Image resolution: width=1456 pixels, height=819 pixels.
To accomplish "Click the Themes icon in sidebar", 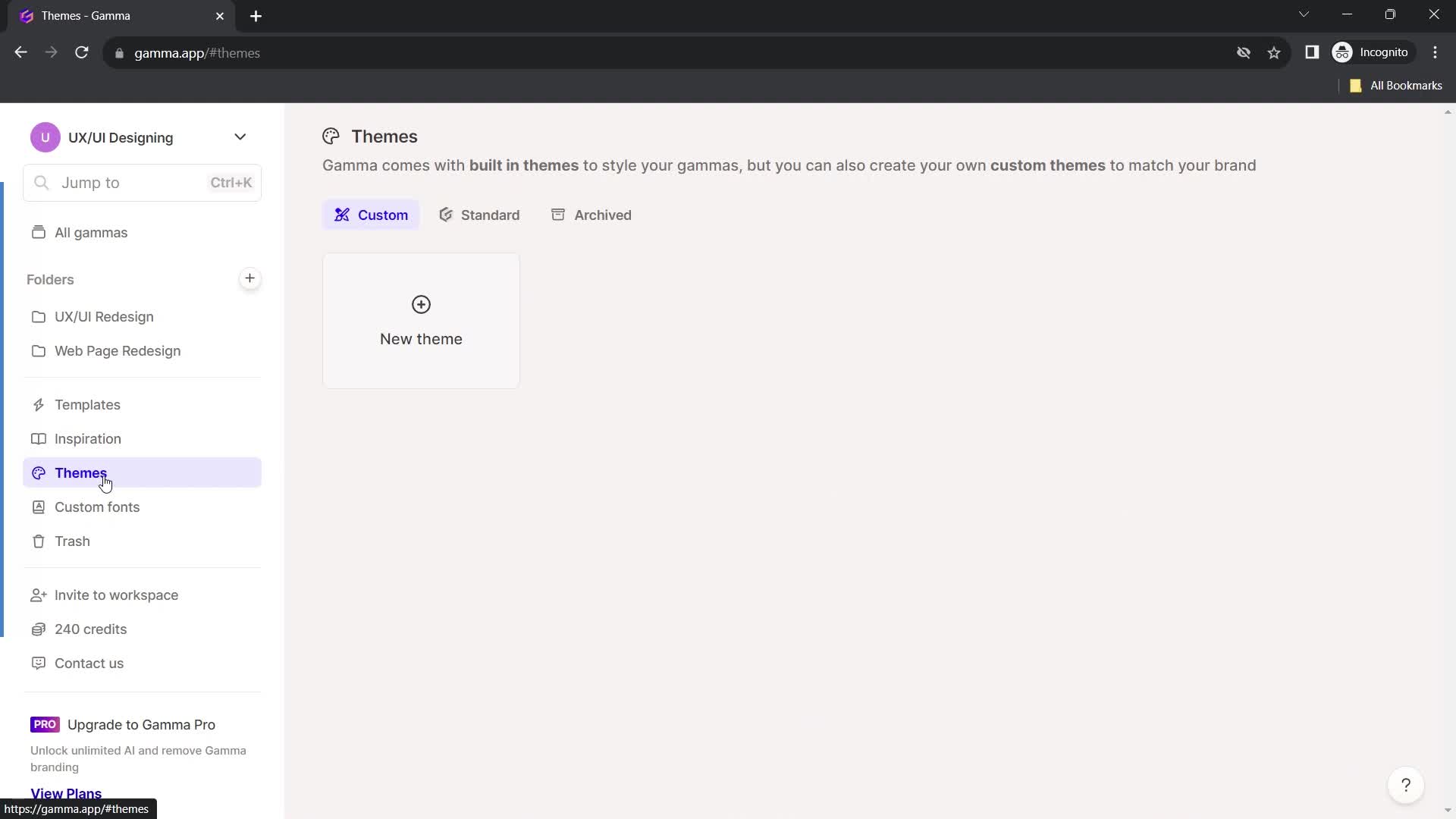I will click(38, 472).
